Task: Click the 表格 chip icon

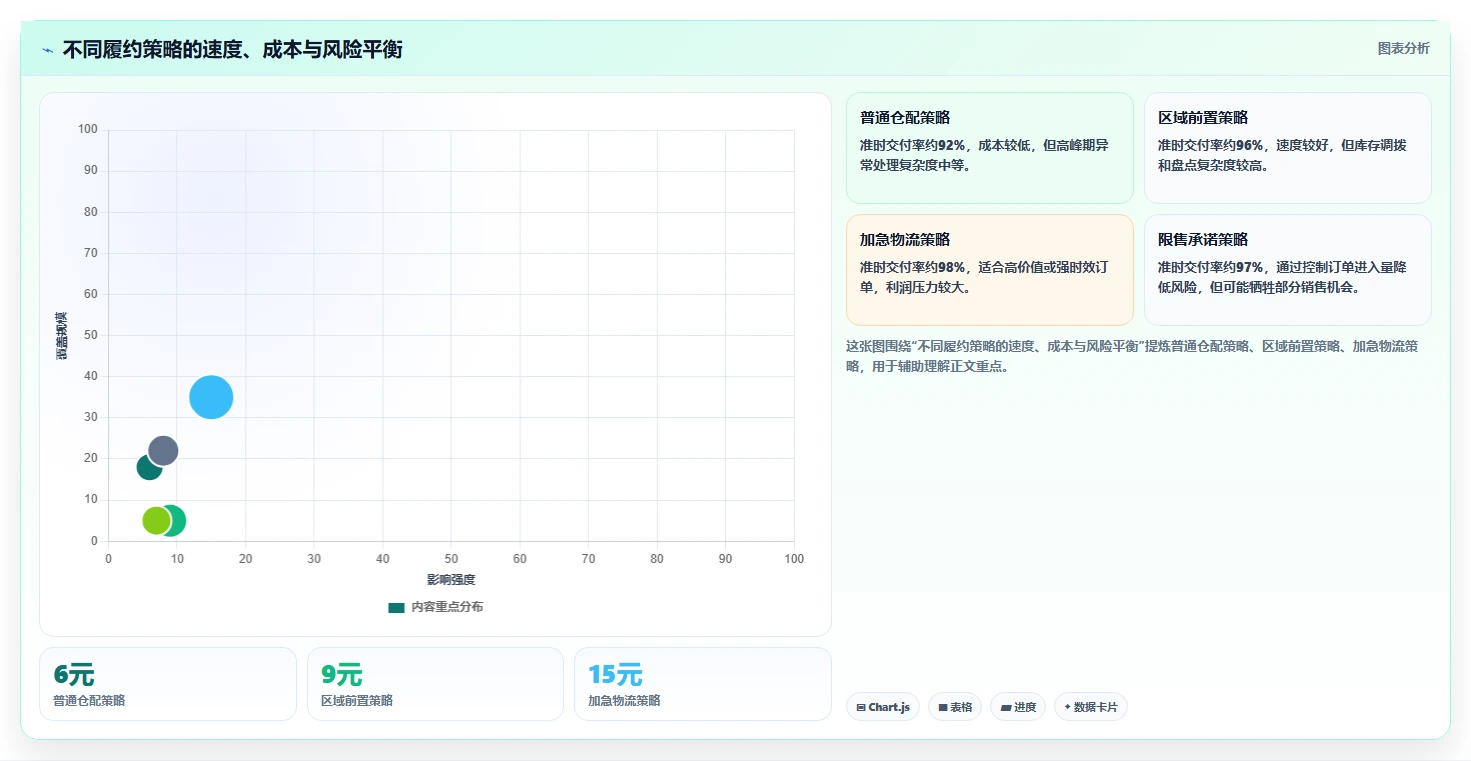Action: click(x=943, y=707)
